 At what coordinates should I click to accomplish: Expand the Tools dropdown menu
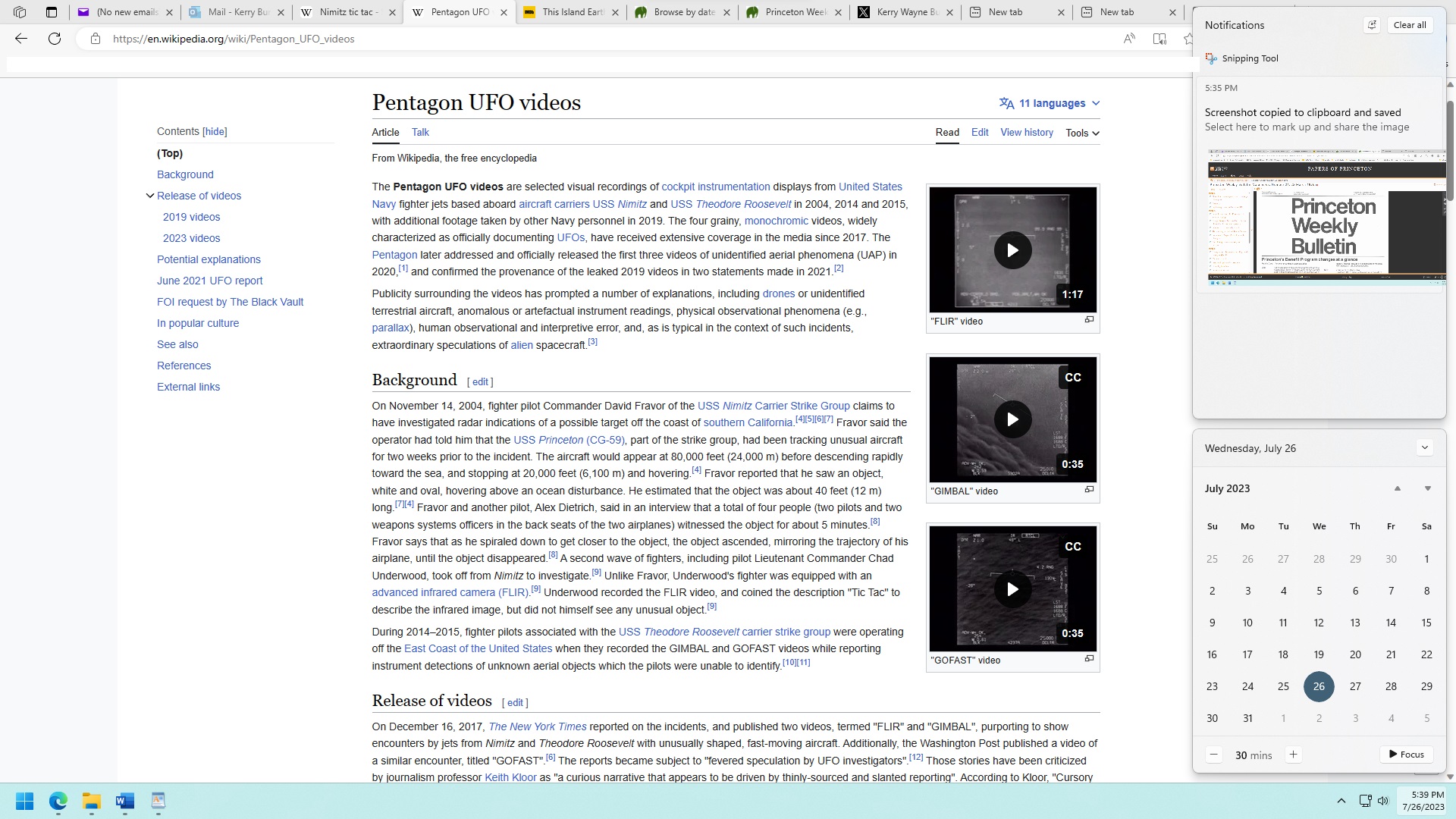(x=1082, y=133)
